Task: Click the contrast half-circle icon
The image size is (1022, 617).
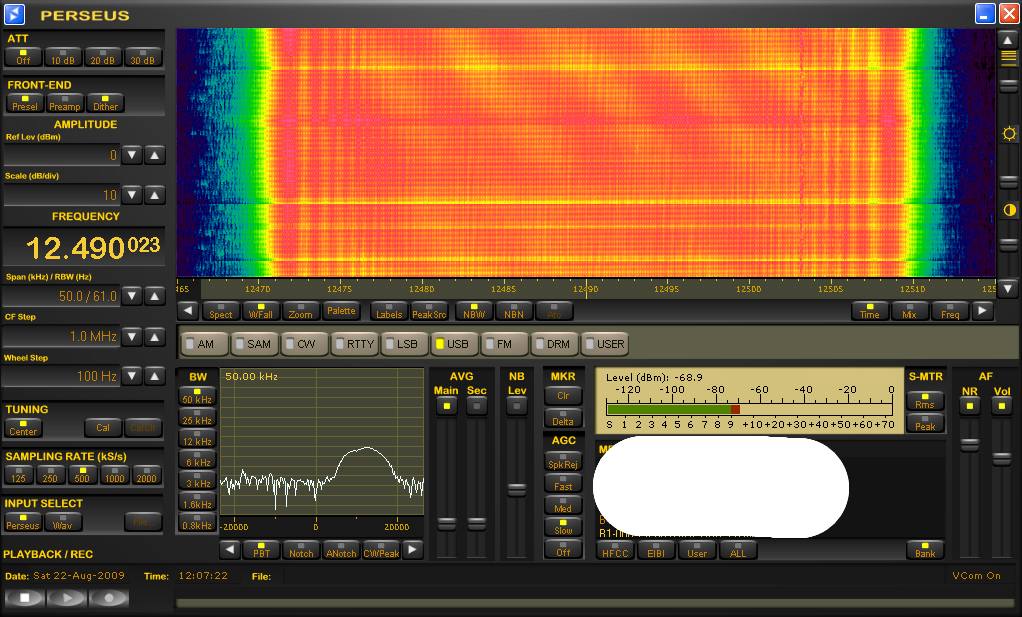Action: [1009, 210]
